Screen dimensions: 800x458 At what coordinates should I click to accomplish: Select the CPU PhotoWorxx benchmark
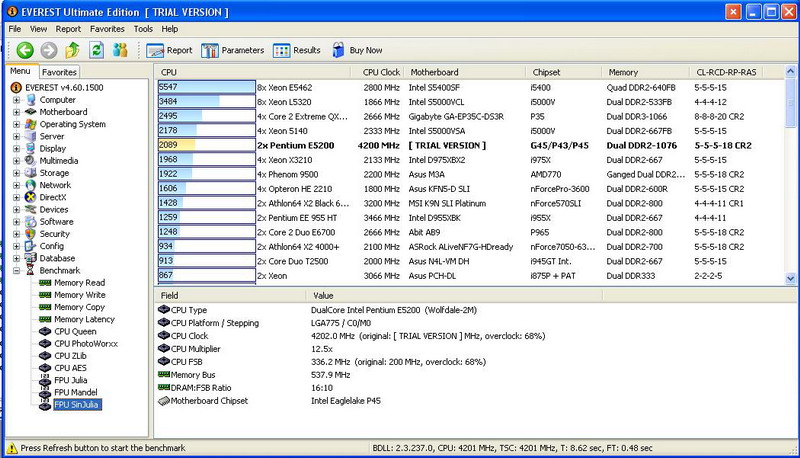pyautogui.click(x=86, y=344)
